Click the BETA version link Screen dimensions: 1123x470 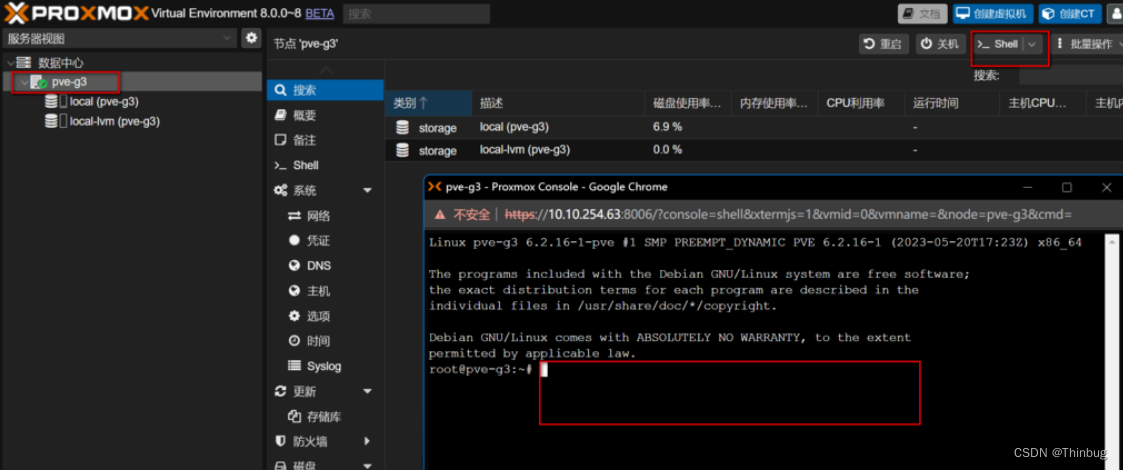coord(319,14)
